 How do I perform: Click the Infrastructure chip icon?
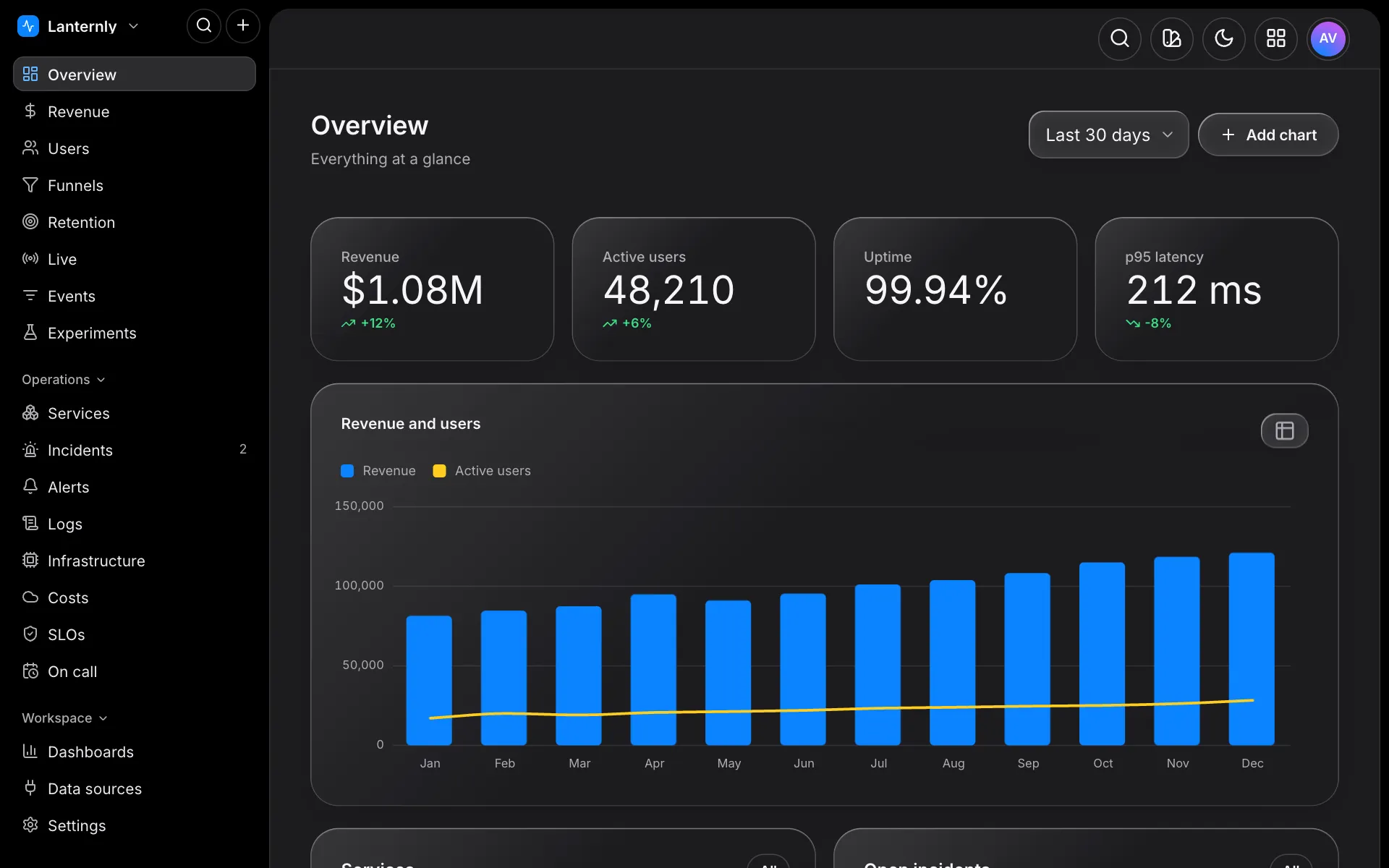click(x=30, y=560)
